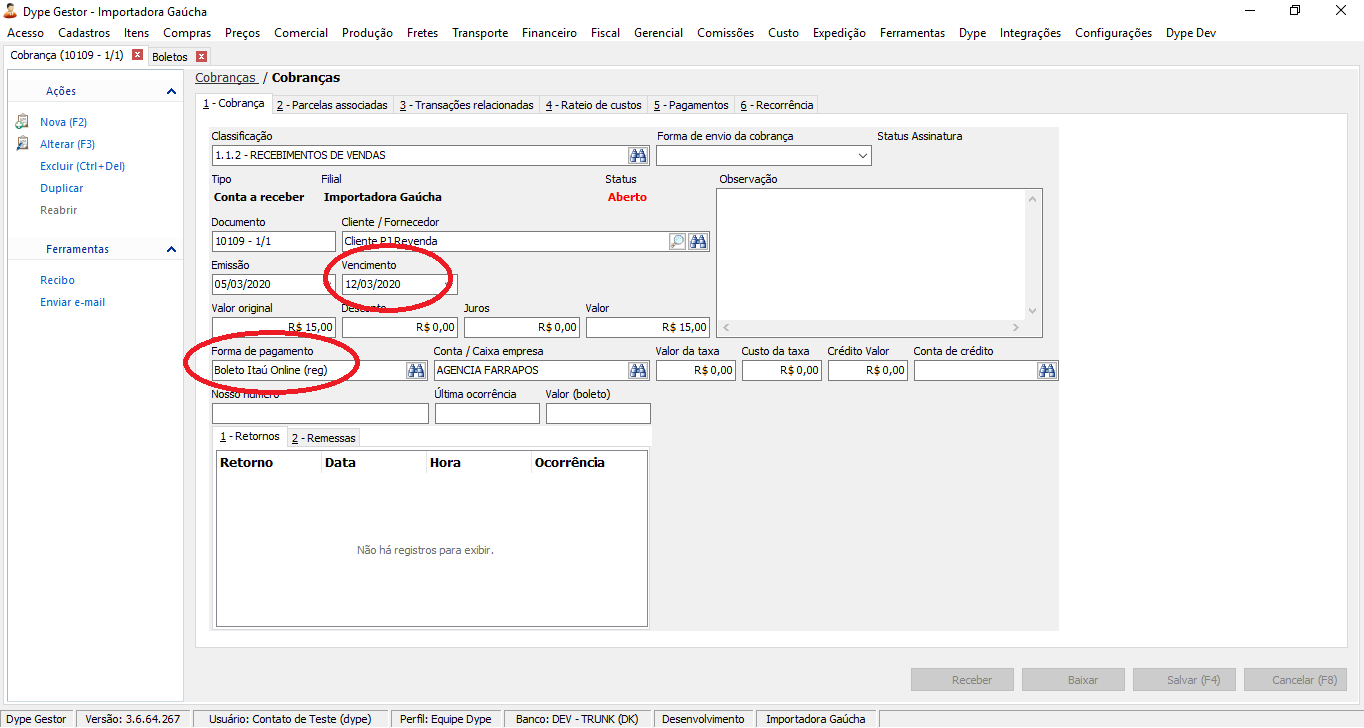Click the Hora column header
This screenshot has width=1364, height=728.
tap(479, 462)
